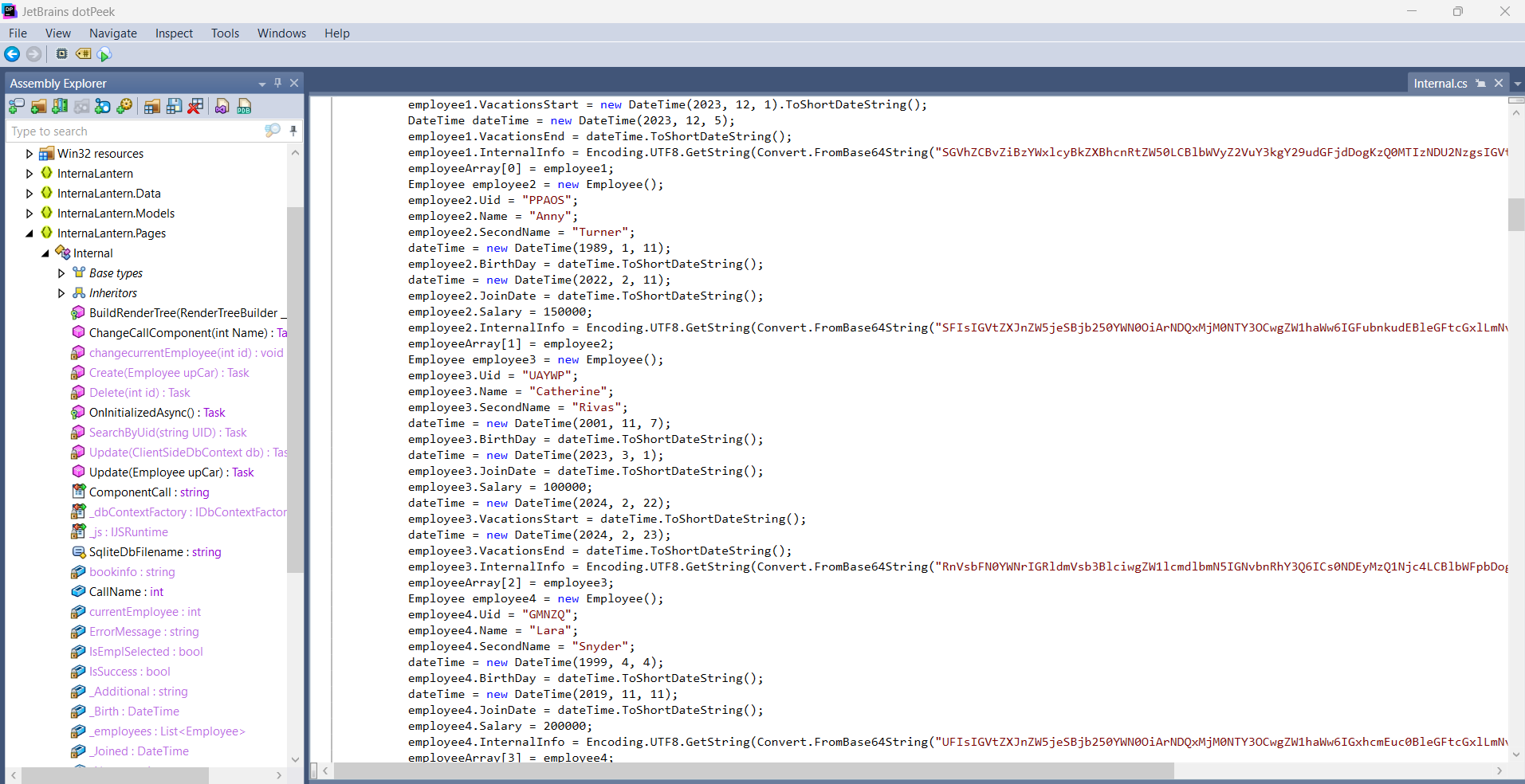Click the Navigate Back arrow button
The image size is (1525, 784).
point(12,54)
